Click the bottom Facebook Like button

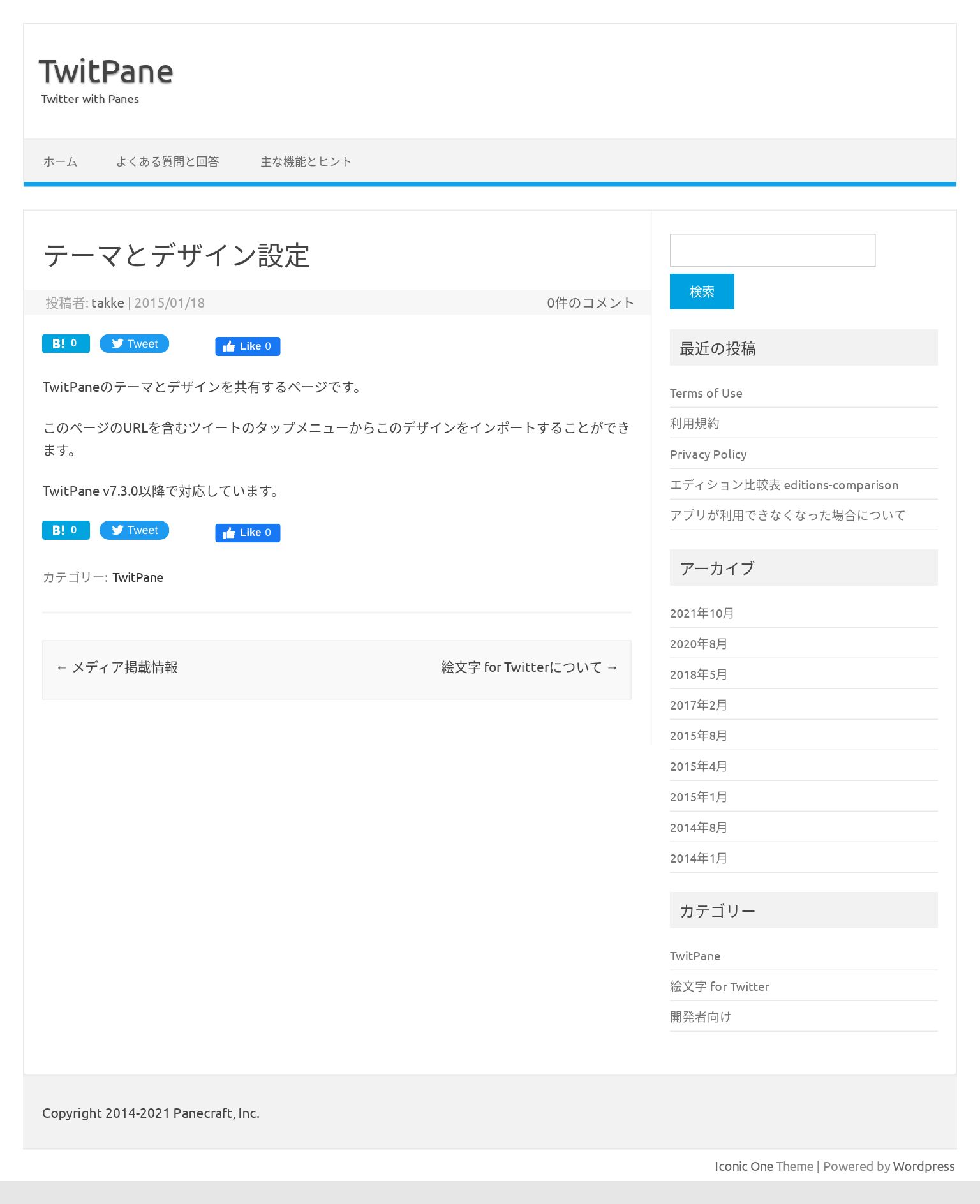tap(248, 533)
